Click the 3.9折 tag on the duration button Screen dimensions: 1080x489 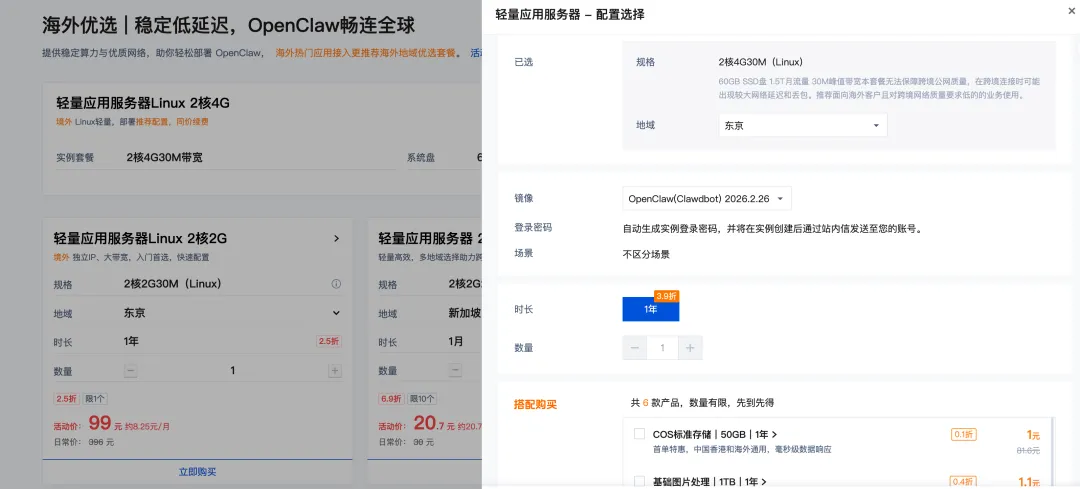point(667,295)
